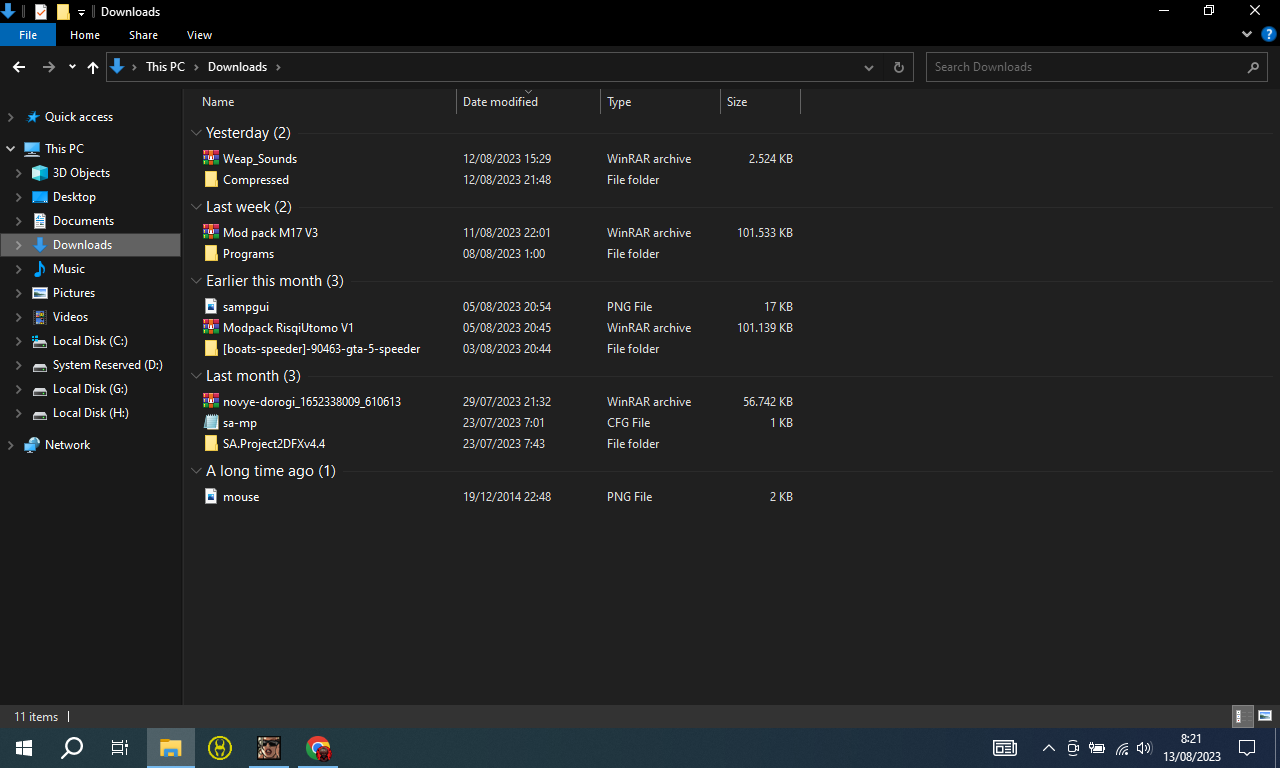Screen dimensions: 1280x768
Task: Click the Properties quick access toolbar icon
Action: coord(40,12)
